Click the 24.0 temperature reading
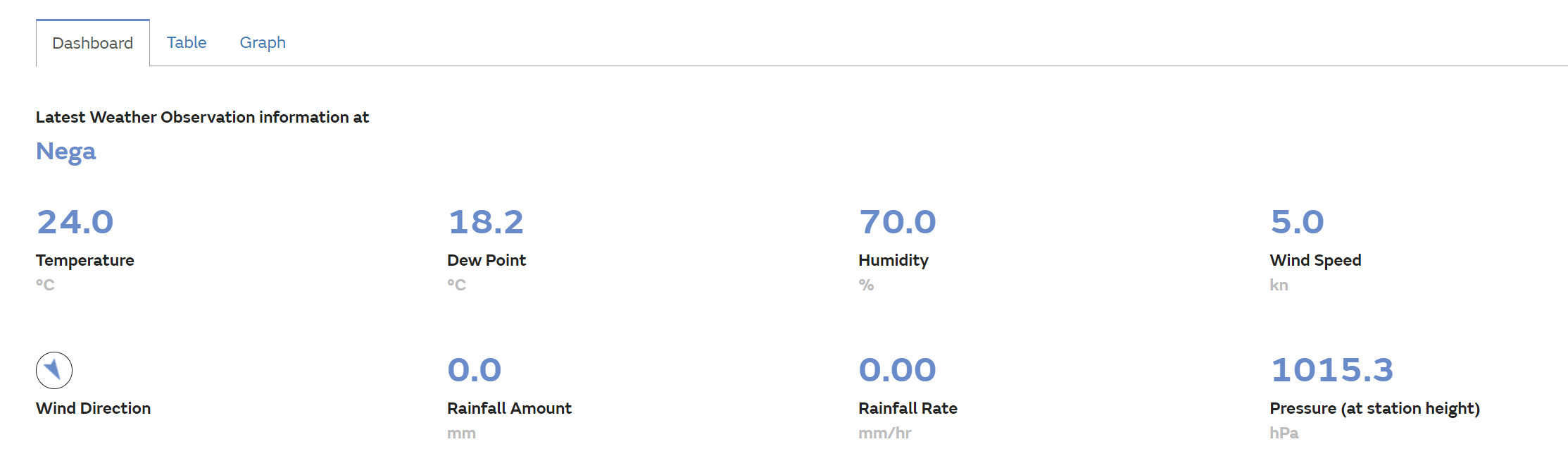The image size is (1568, 449). coord(75,222)
